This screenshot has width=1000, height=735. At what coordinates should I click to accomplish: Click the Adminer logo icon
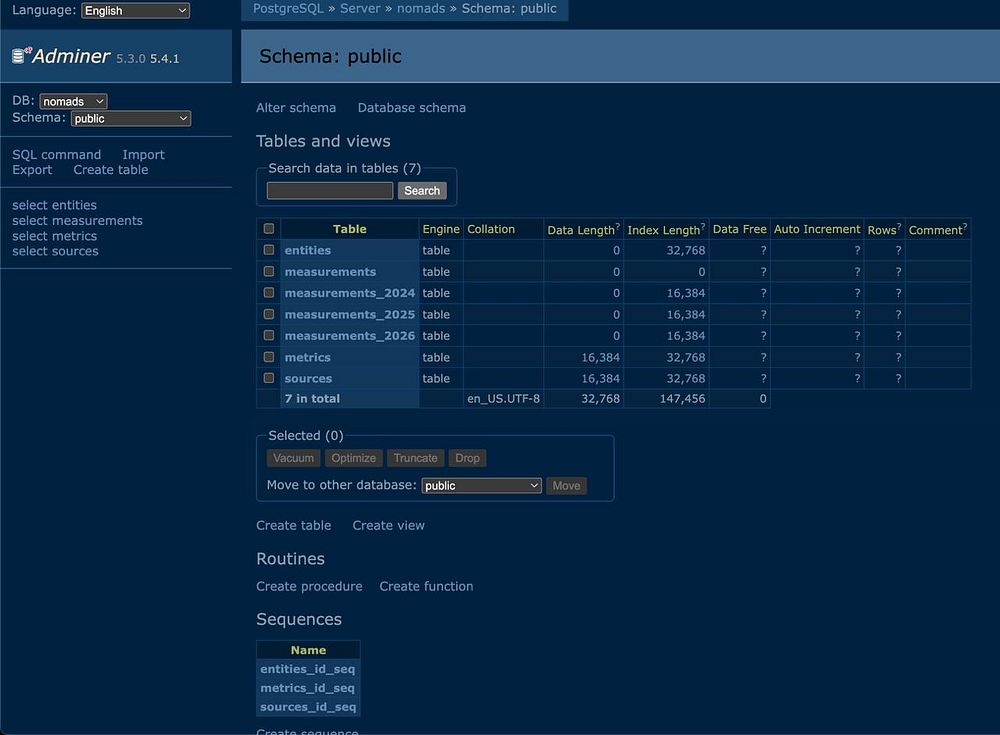21,55
